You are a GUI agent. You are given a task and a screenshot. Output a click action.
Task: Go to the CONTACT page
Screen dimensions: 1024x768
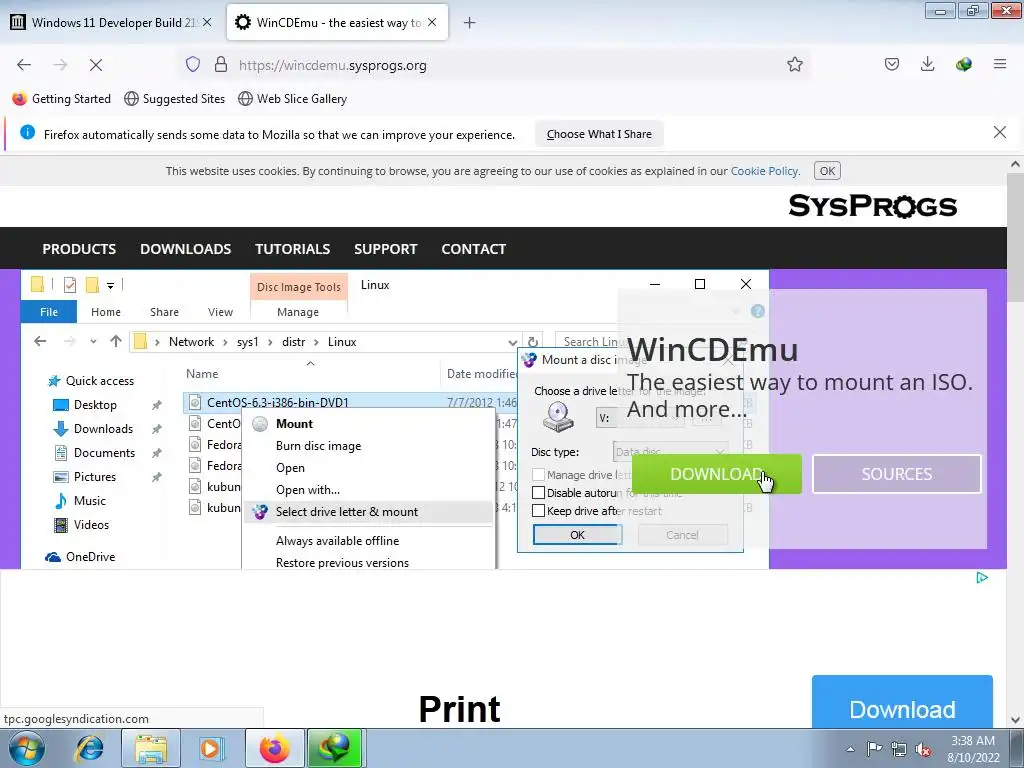point(473,249)
